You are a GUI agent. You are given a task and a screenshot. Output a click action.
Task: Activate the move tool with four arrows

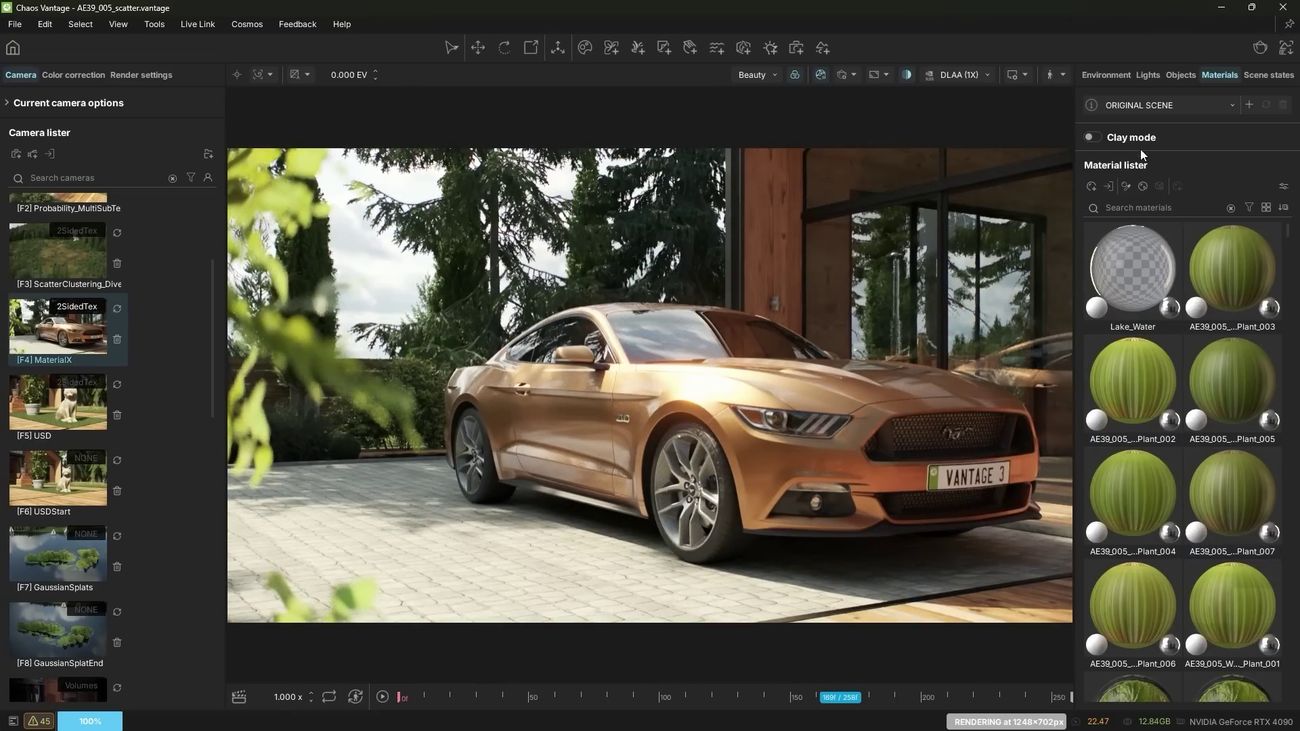pyautogui.click(x=478, y=48)
